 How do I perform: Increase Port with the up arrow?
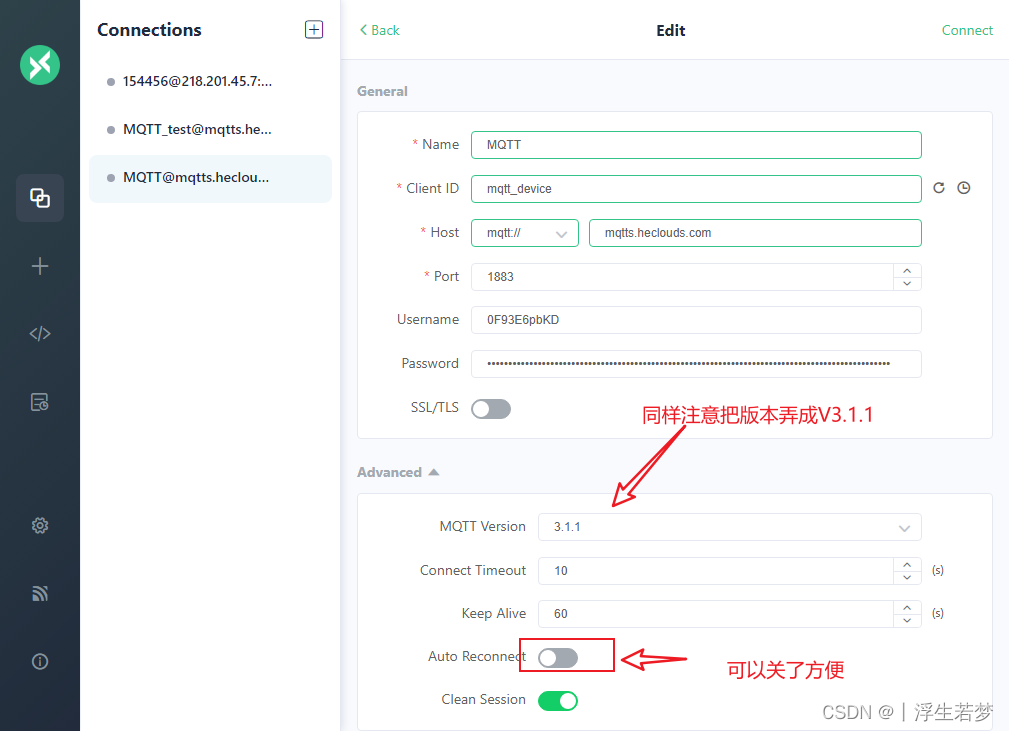click(907, 270)
